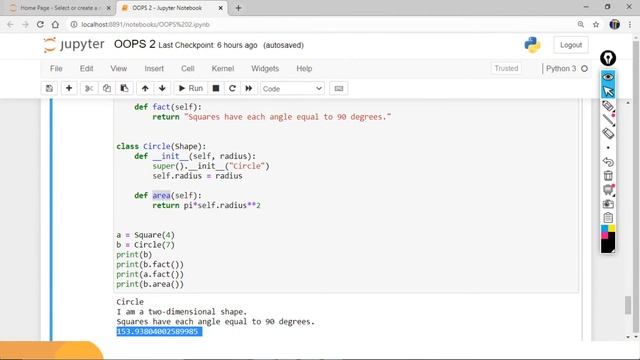
Task: Open the browser profile avatar
Action: click(x=614, y=24)
